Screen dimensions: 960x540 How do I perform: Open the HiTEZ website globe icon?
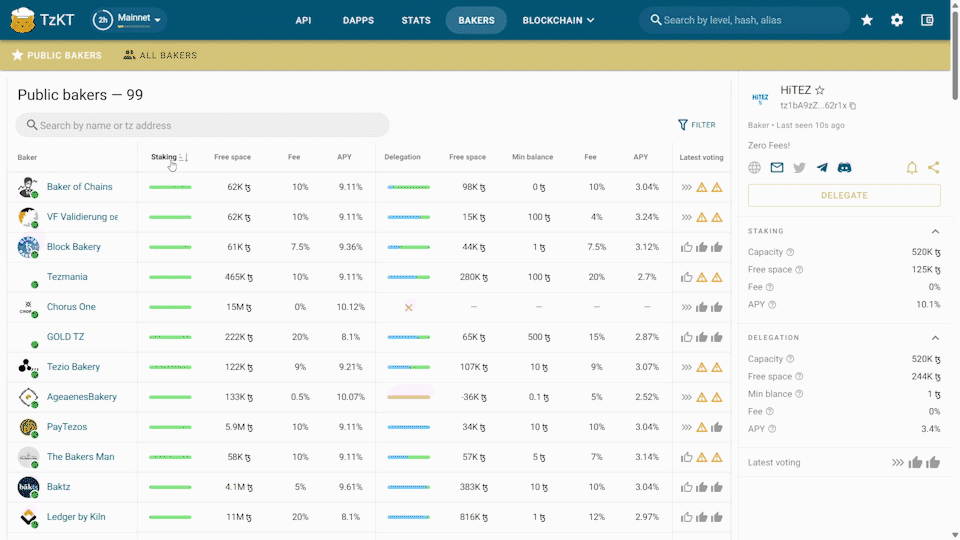[x=754, y=168]
